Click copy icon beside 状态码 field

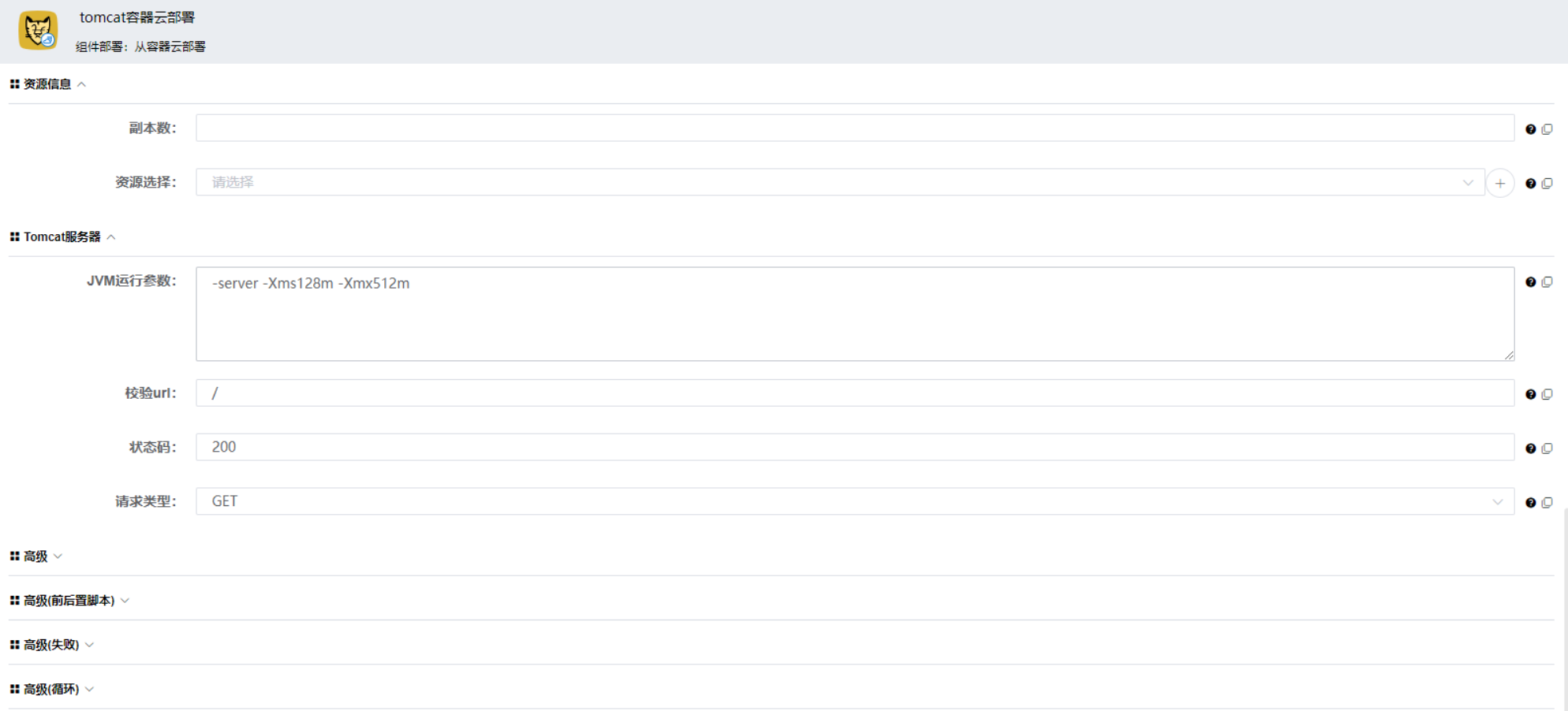click(x=1547, y=449)
